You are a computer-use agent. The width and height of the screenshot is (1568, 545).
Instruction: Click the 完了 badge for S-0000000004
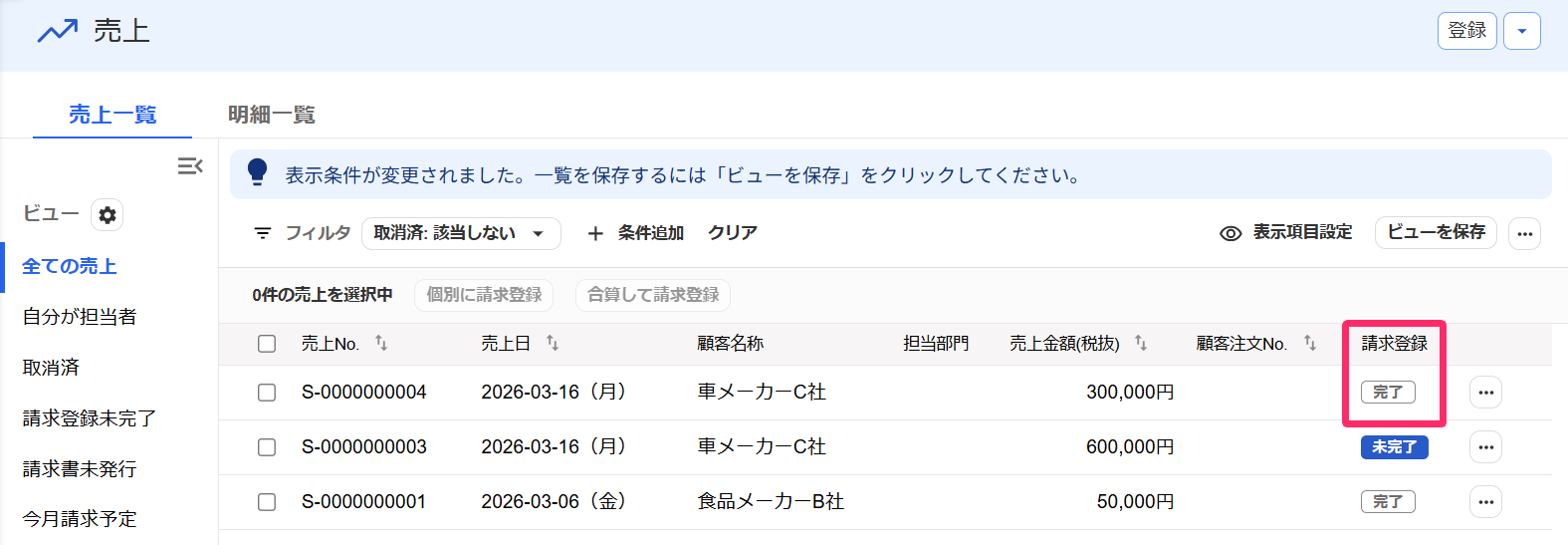point(1388,393)
